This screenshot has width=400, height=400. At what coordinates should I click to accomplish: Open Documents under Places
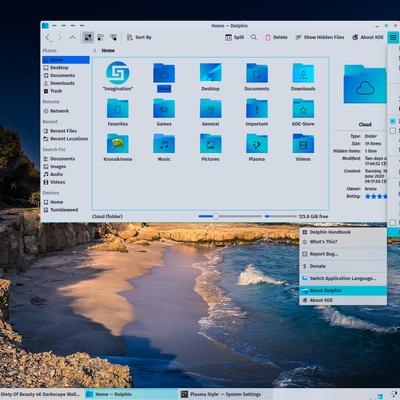click(x=66, y=75)
